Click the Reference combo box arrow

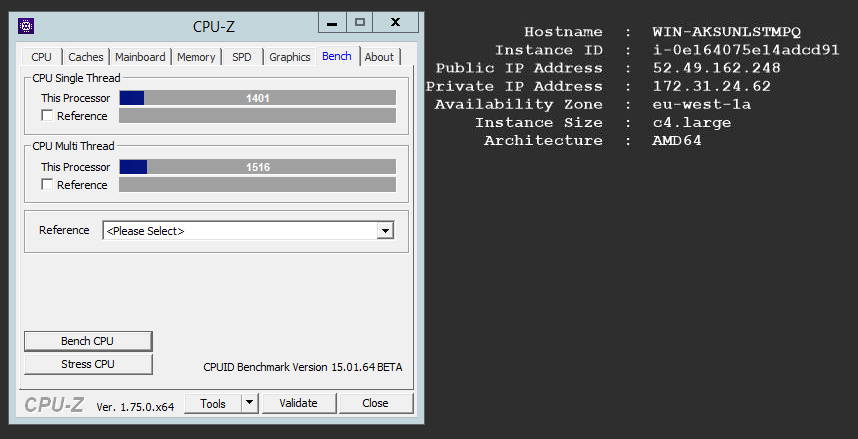tap(385, 230)
